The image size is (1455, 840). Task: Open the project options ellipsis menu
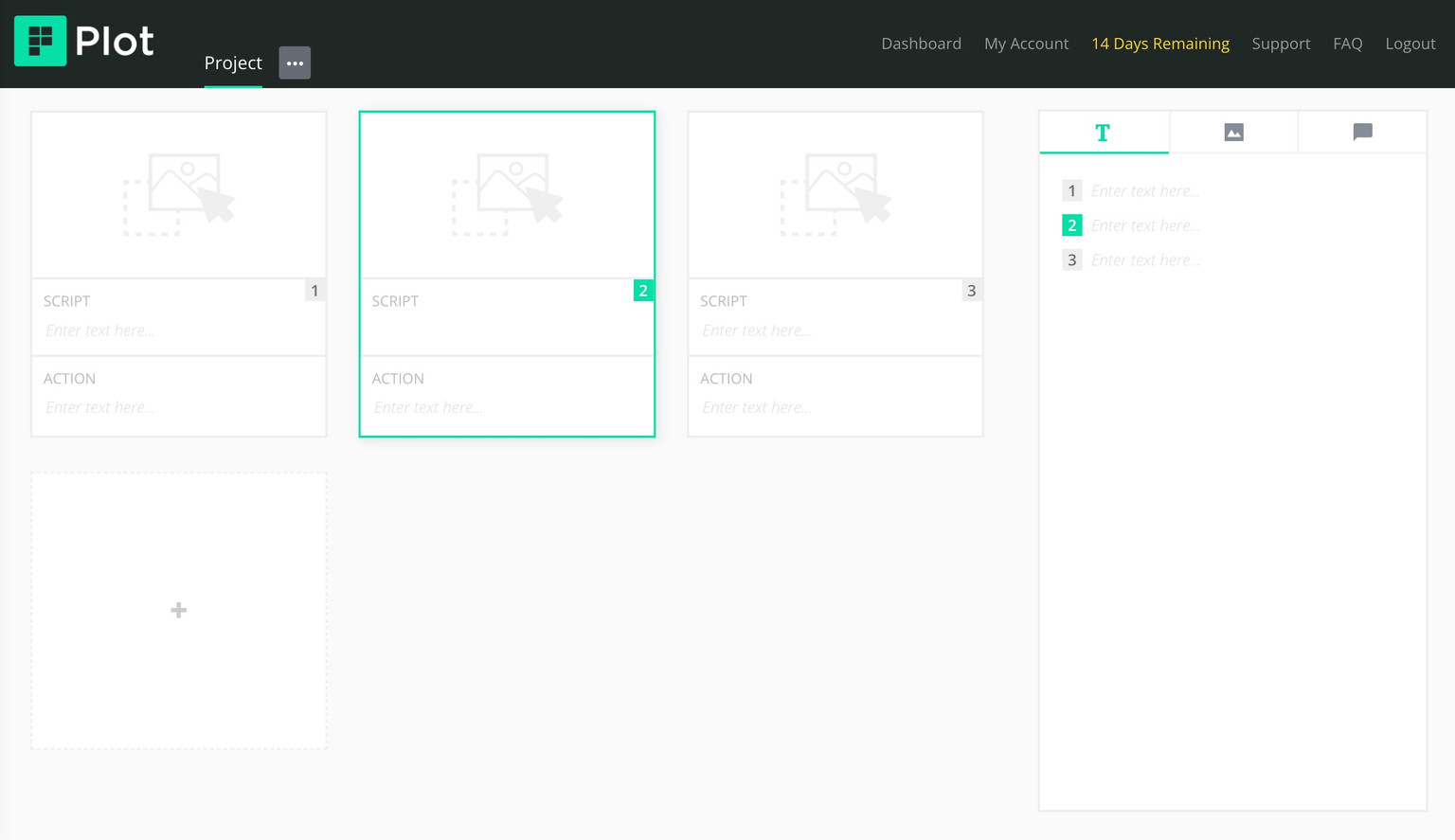coord(295,63)
